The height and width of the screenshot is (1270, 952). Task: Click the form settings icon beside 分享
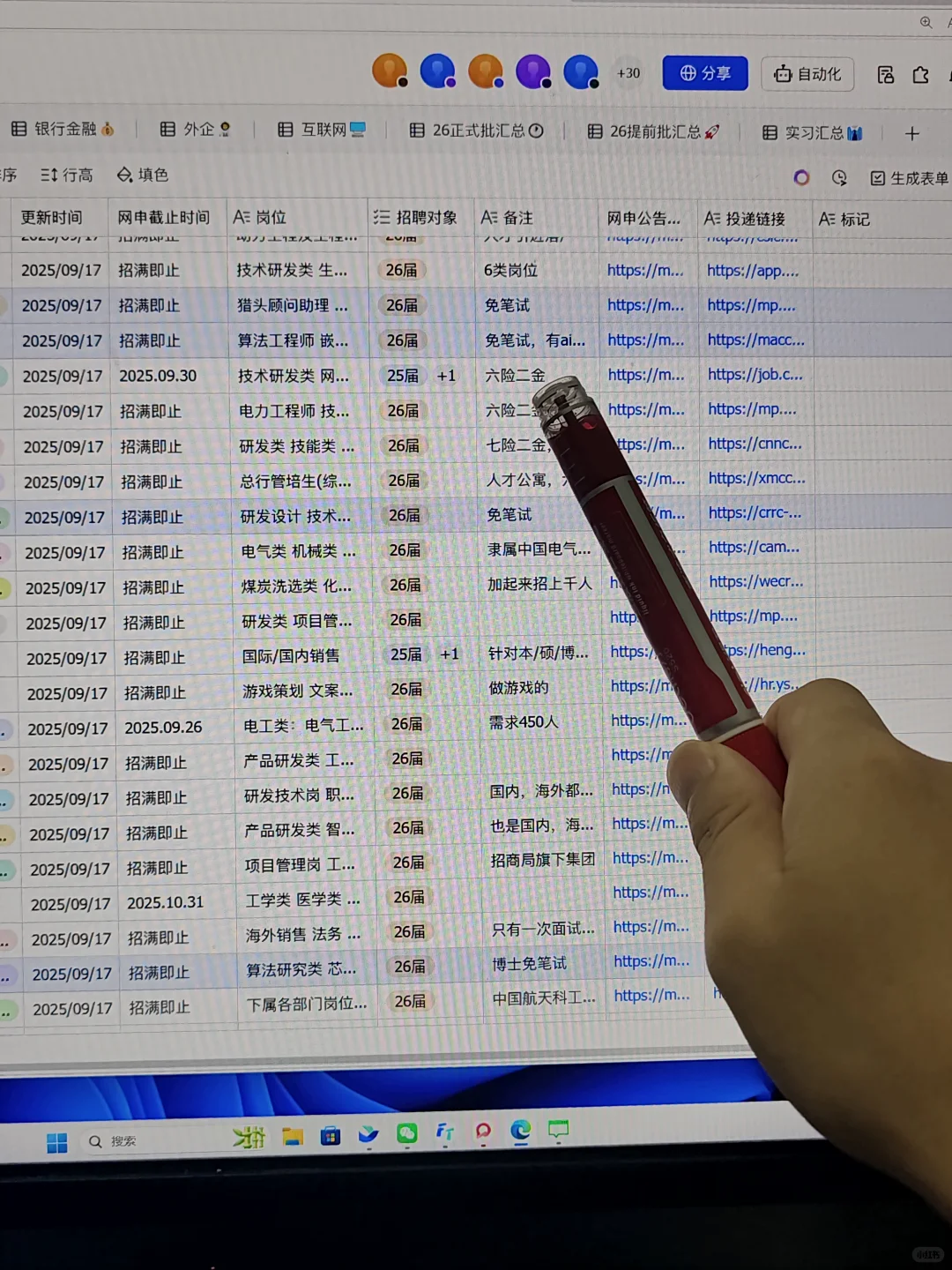[885, 76]
